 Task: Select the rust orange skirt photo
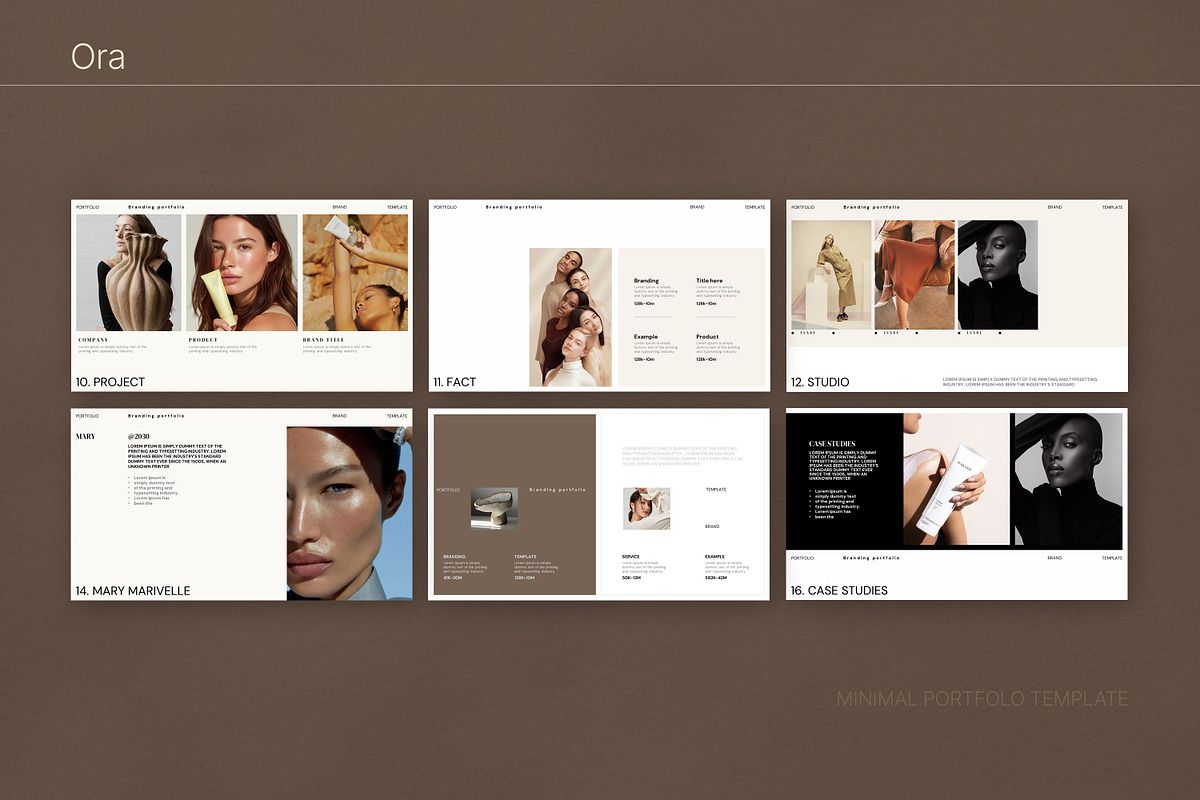(x=914, y=275)
